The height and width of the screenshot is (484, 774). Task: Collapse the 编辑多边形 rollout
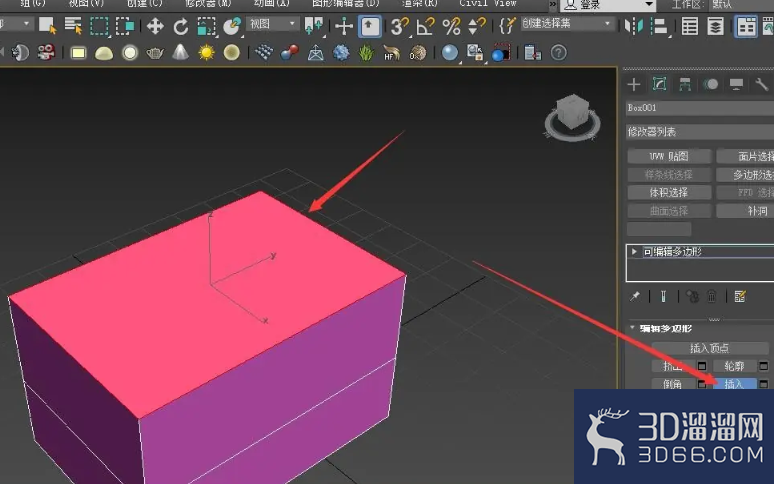point(632,328)
